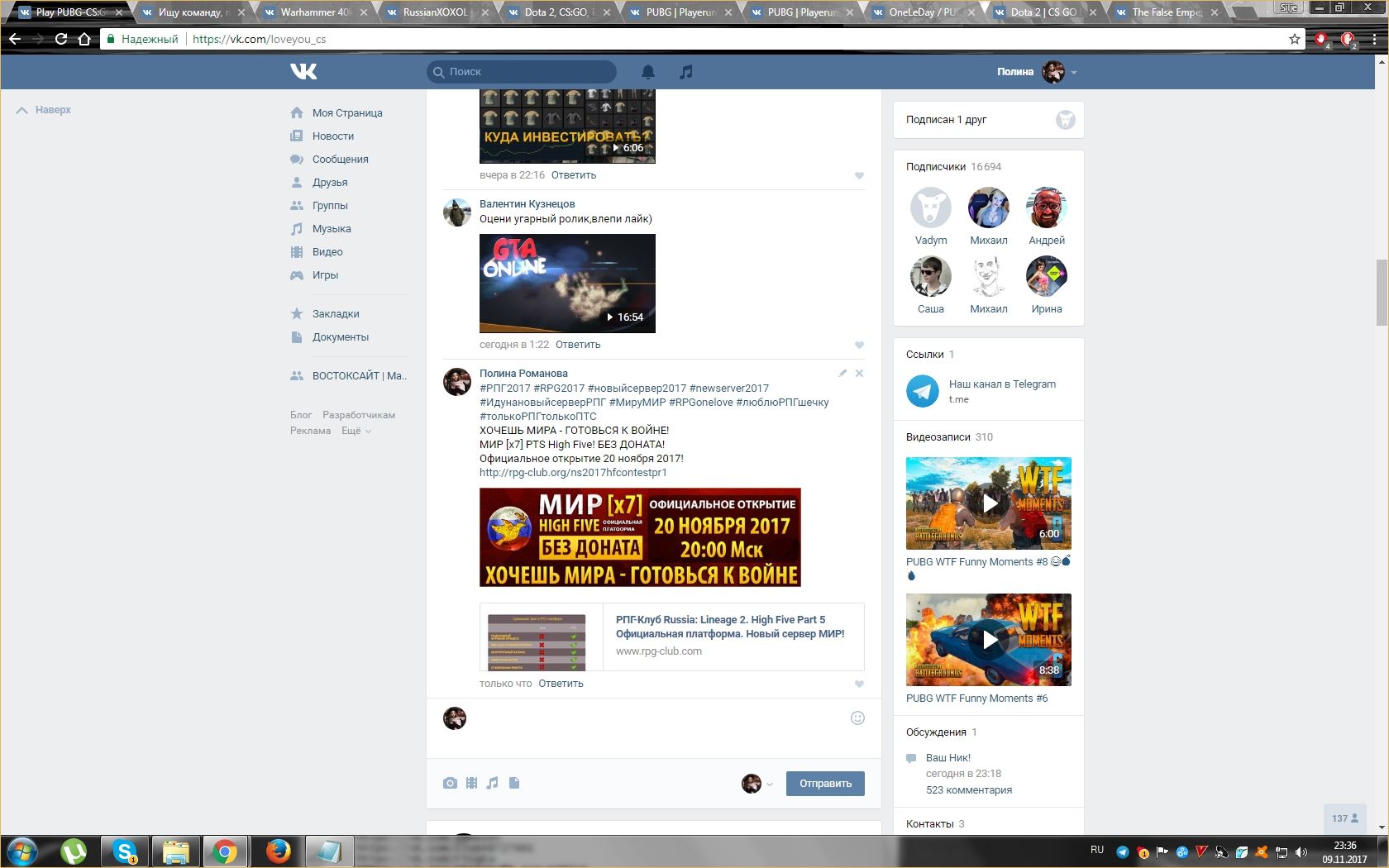1389x868 pixels.
Task: Attach a document to the comment
Action: 513,783
